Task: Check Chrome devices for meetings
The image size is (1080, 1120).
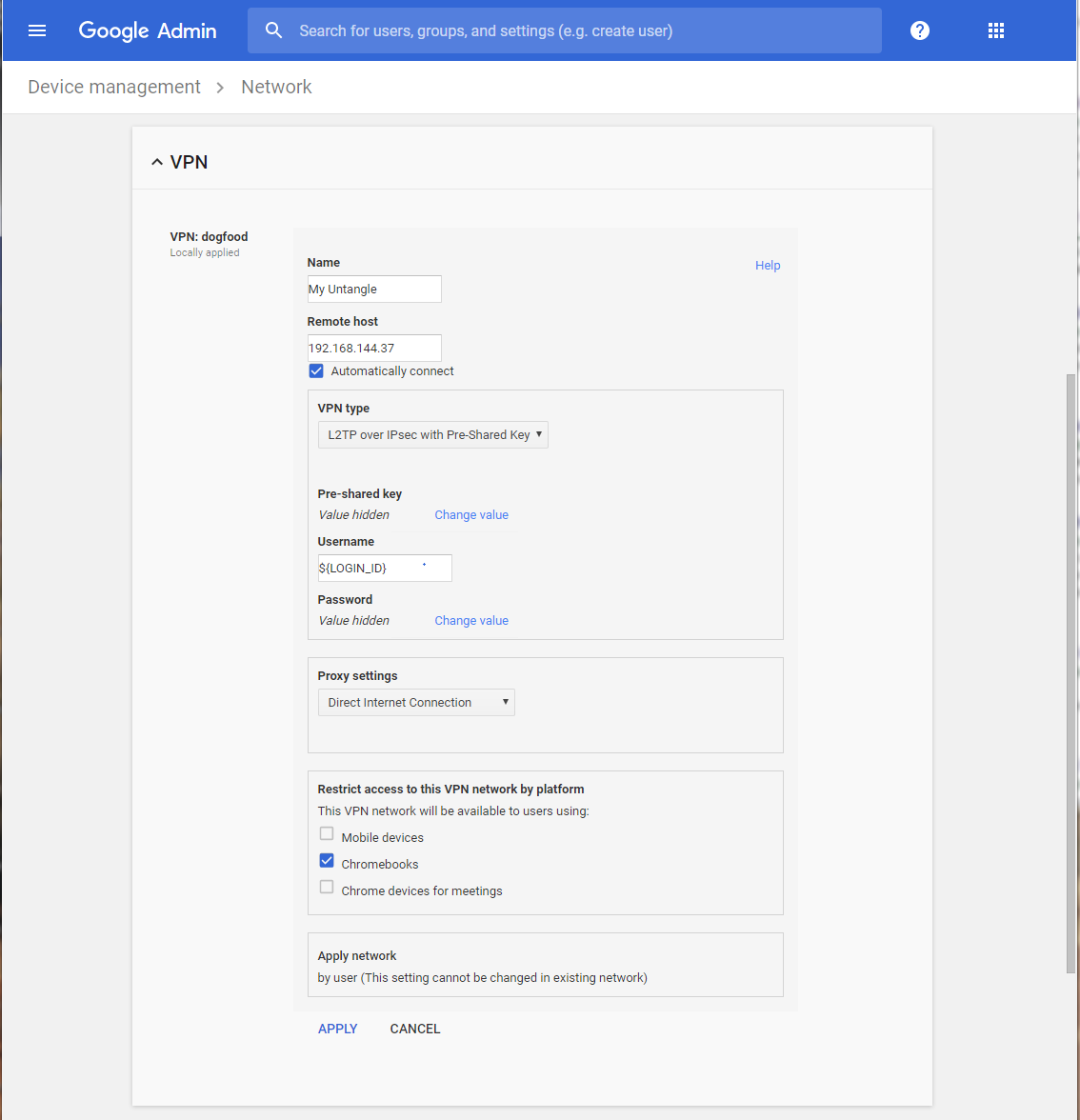Action: click(327, 886)
